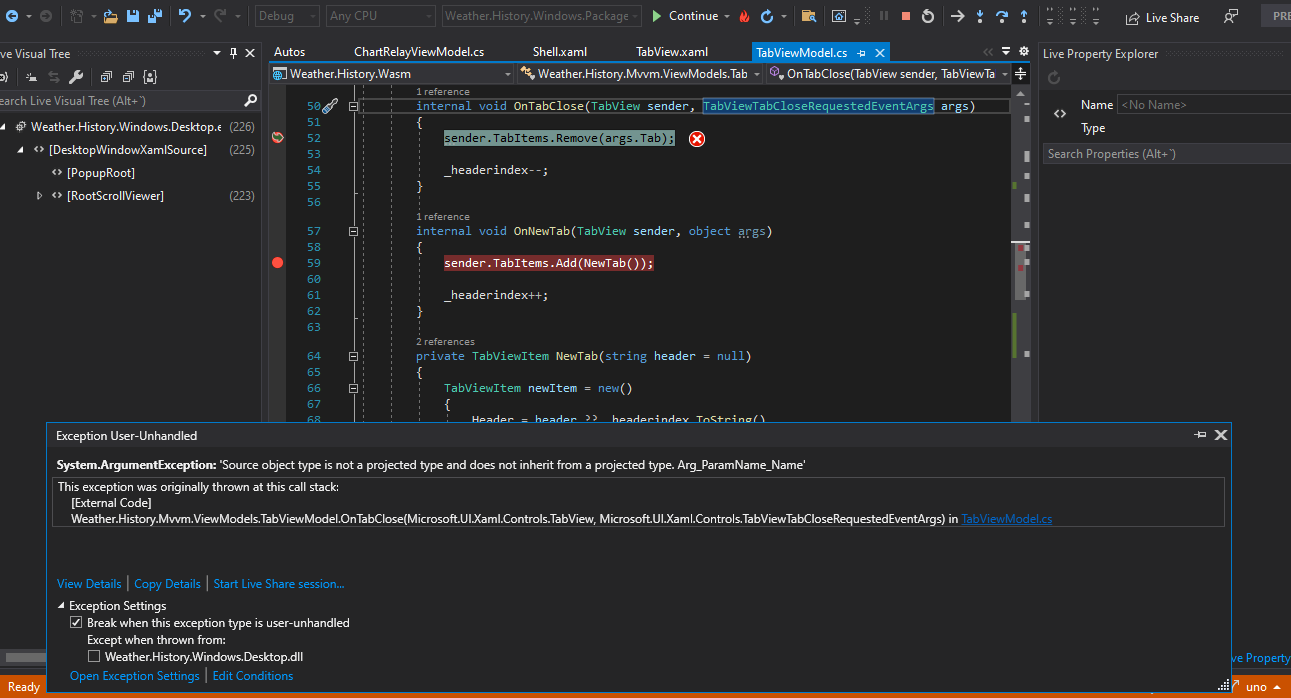Click the Hot Reload flame icon
The width and height of the screenshot is (1291, 698).
pyautogui.click(x=745, y=16)
